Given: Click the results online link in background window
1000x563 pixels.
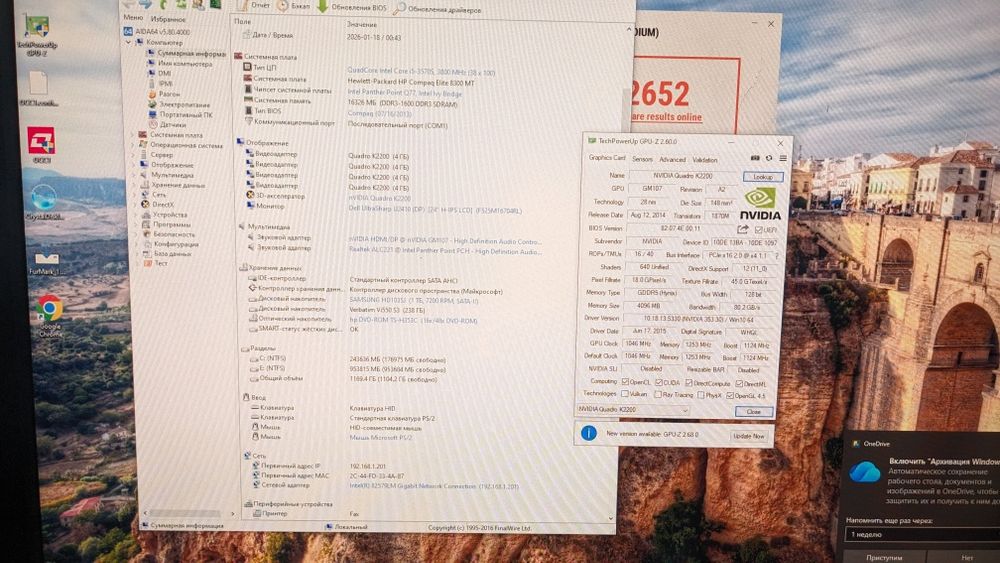Looking at the screenshot, I should pos(666,117).
